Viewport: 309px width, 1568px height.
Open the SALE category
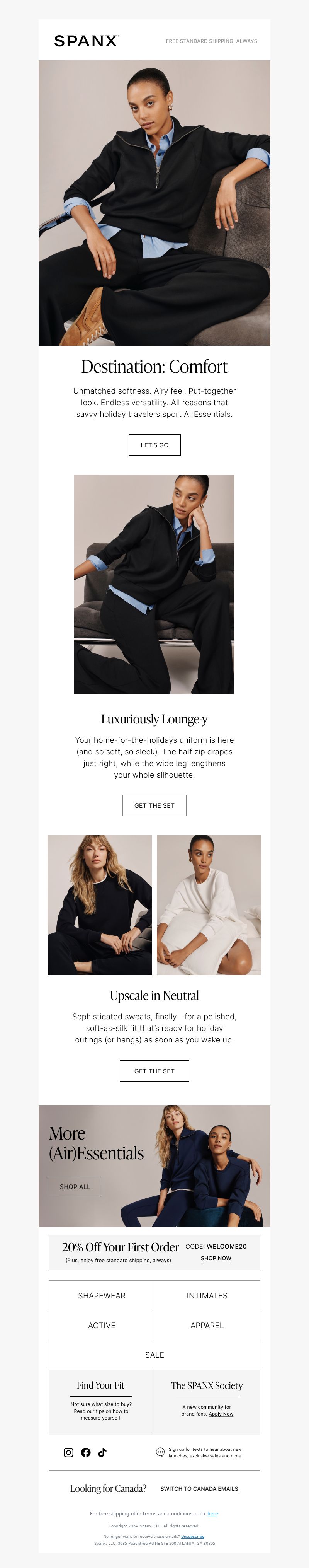(x=154, y=1355)
